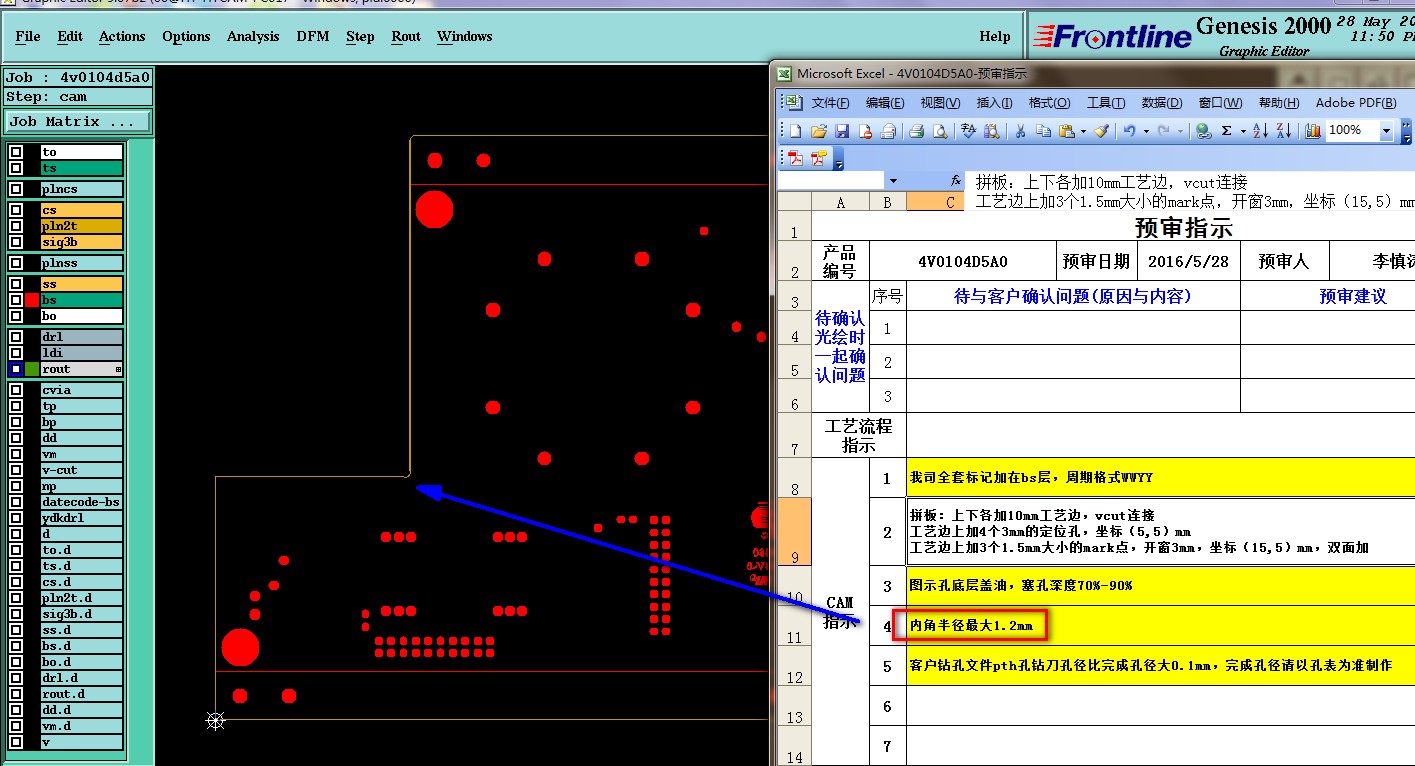Insert hyperlink via globe icon
The height and width of the screenshot is (766, 1415).
point(1204,131)
